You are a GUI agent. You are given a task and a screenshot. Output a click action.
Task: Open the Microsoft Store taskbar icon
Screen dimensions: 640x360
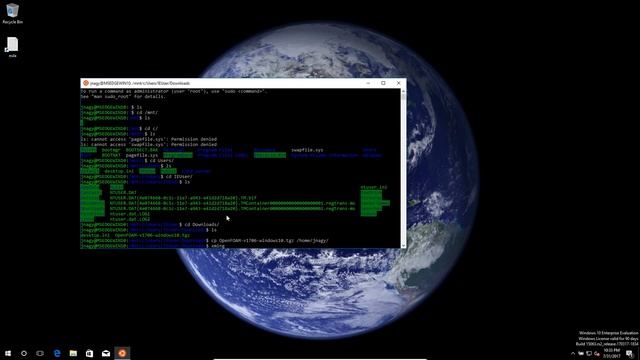(x=89, y=353)
